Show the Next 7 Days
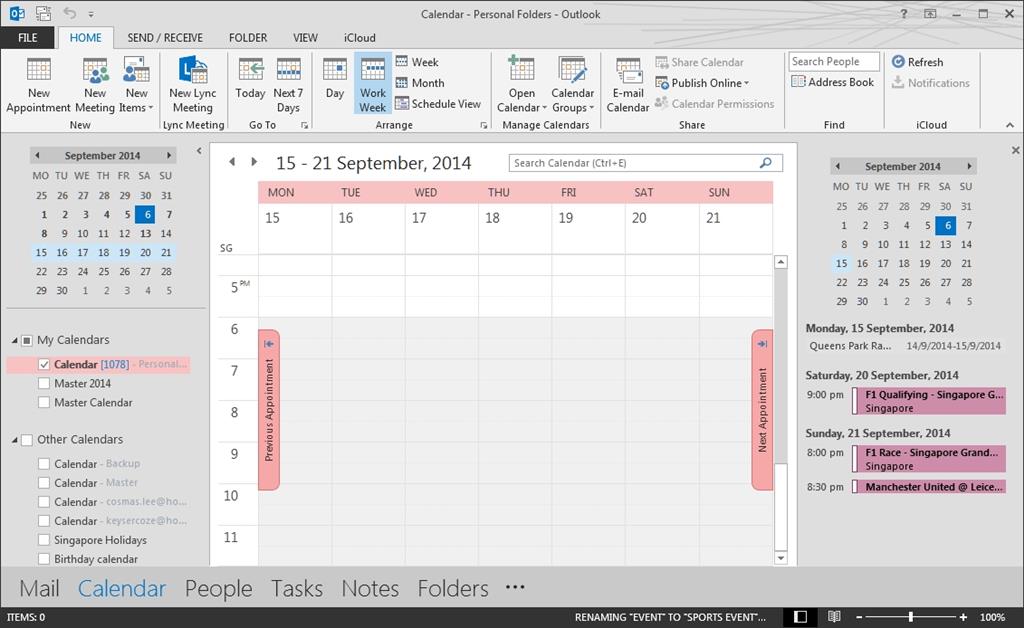Viewport: 1024px width, 628px height. pos(288,85)
